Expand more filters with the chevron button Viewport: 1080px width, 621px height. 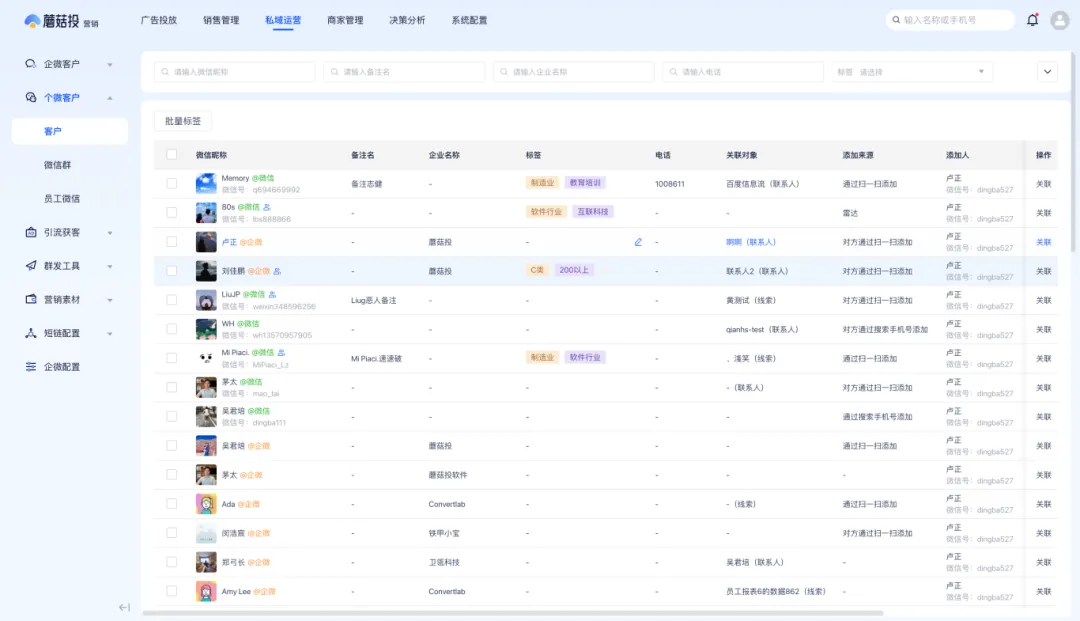1047,71
